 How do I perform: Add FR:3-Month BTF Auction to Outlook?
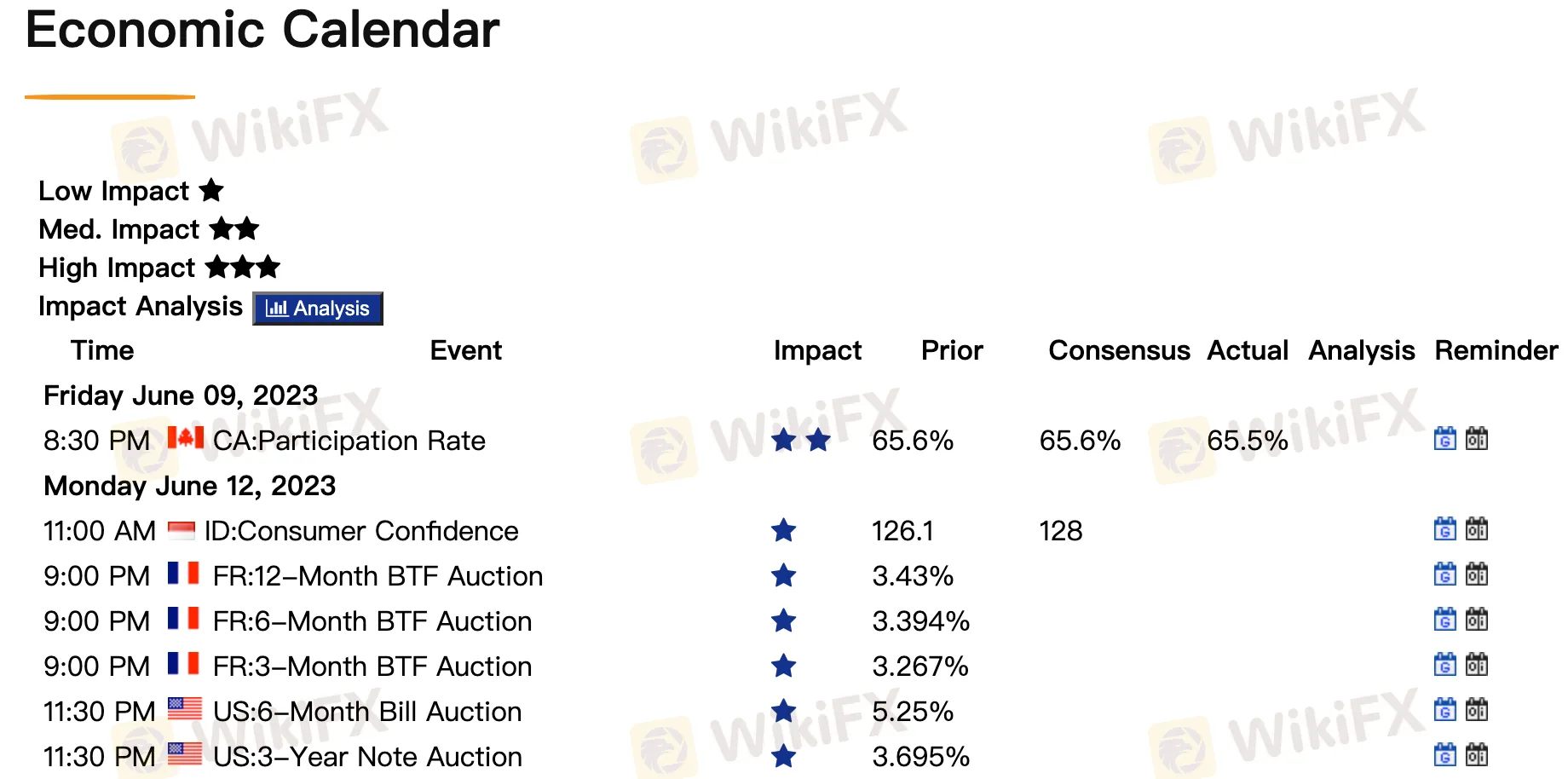pyautogui.click(x=1477, y=665)
